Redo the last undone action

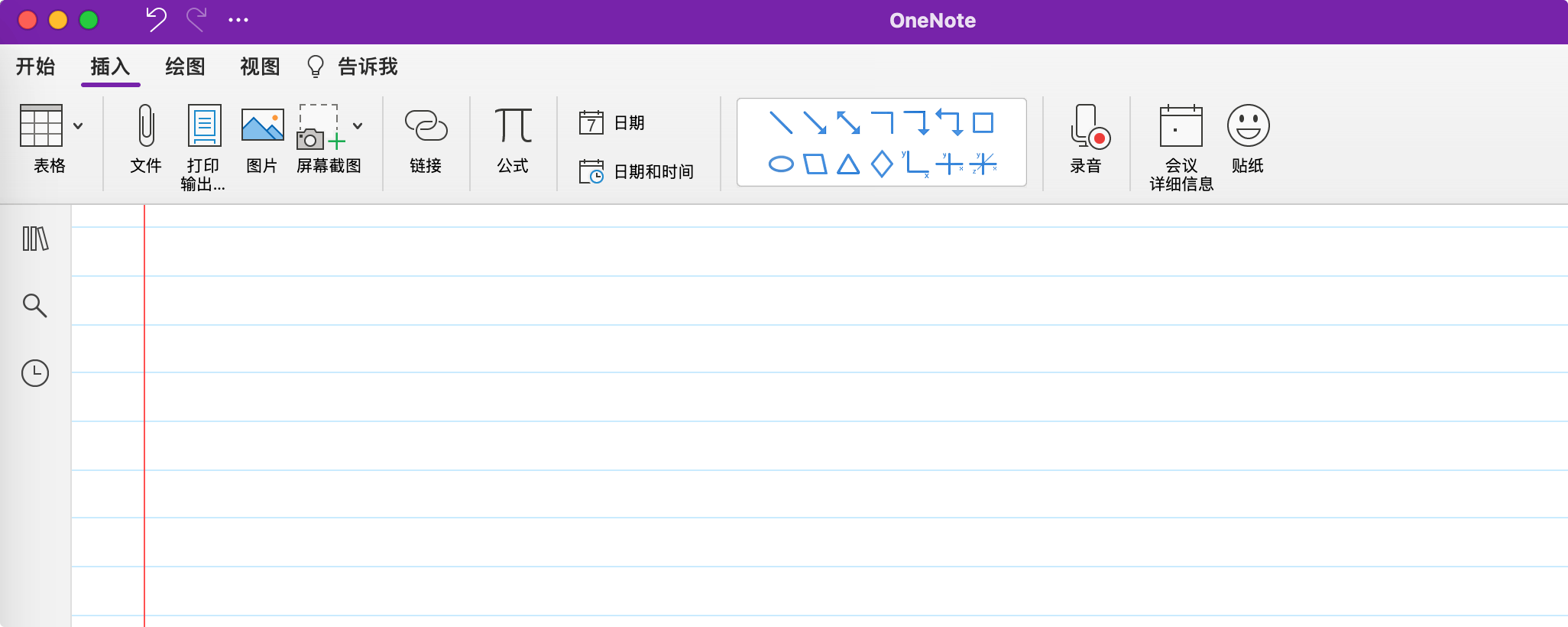pos(196,20)
